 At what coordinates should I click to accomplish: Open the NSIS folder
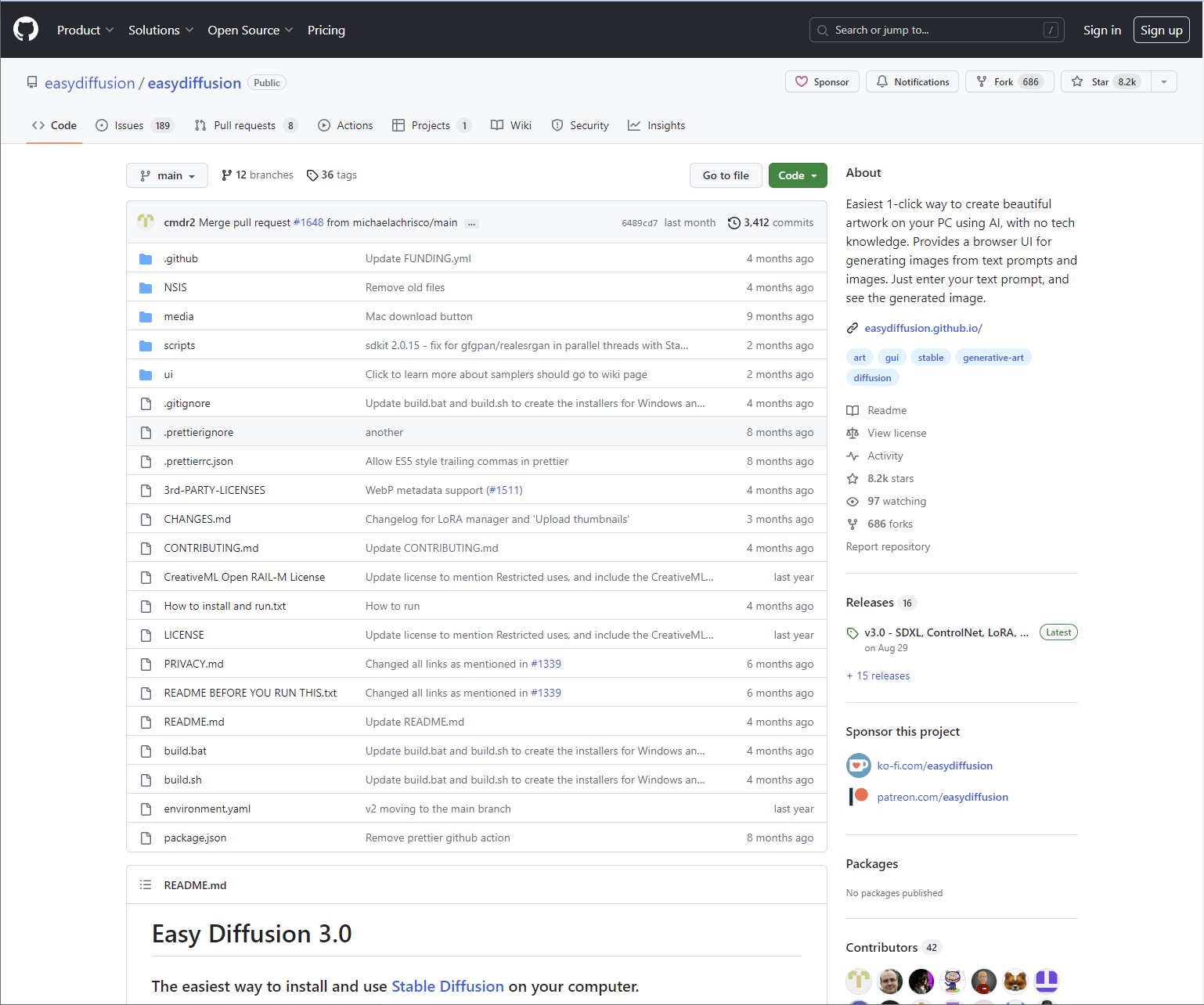coord(175,287)
